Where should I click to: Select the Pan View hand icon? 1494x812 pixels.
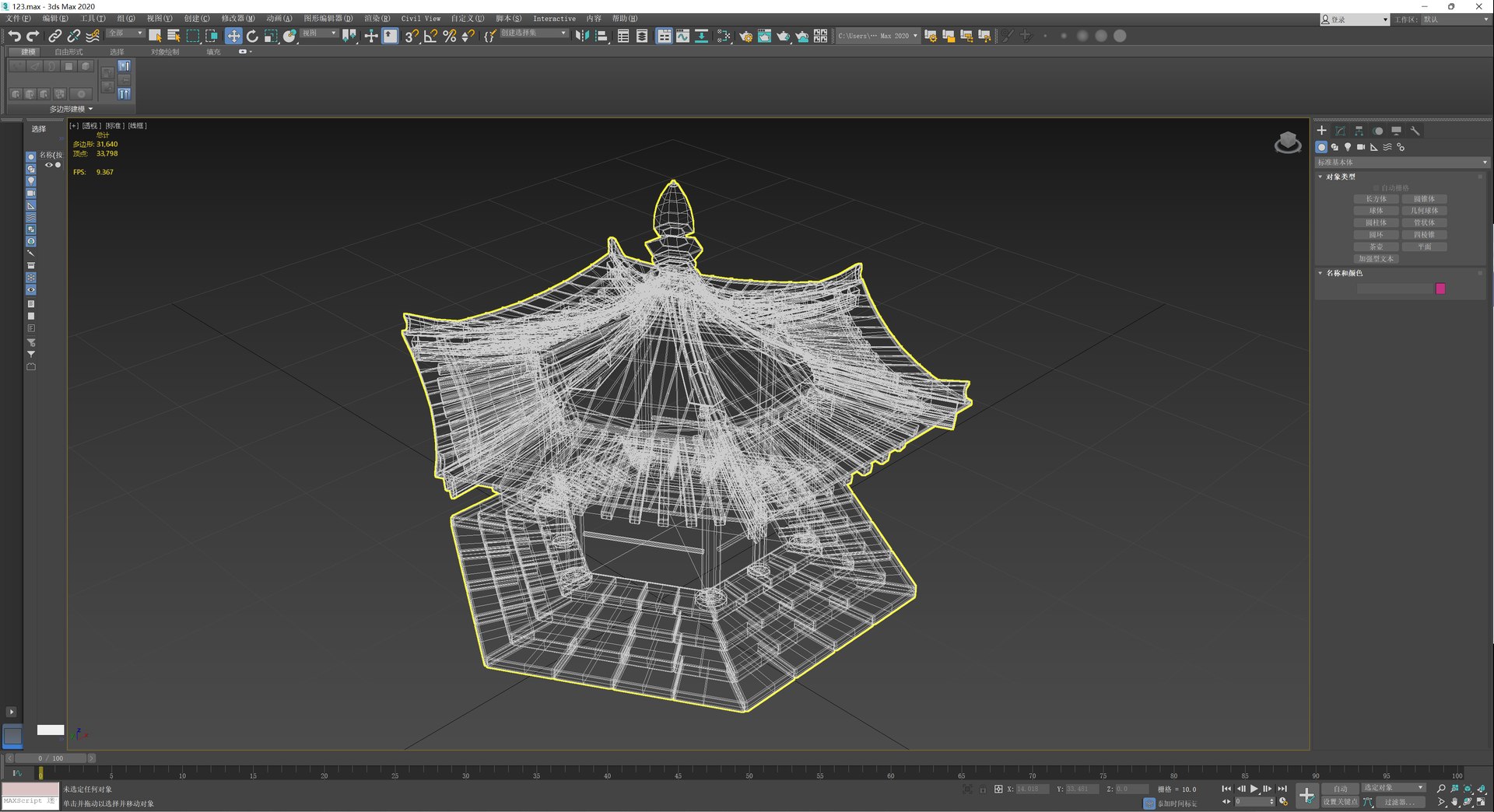click(x=1454, y=802)
